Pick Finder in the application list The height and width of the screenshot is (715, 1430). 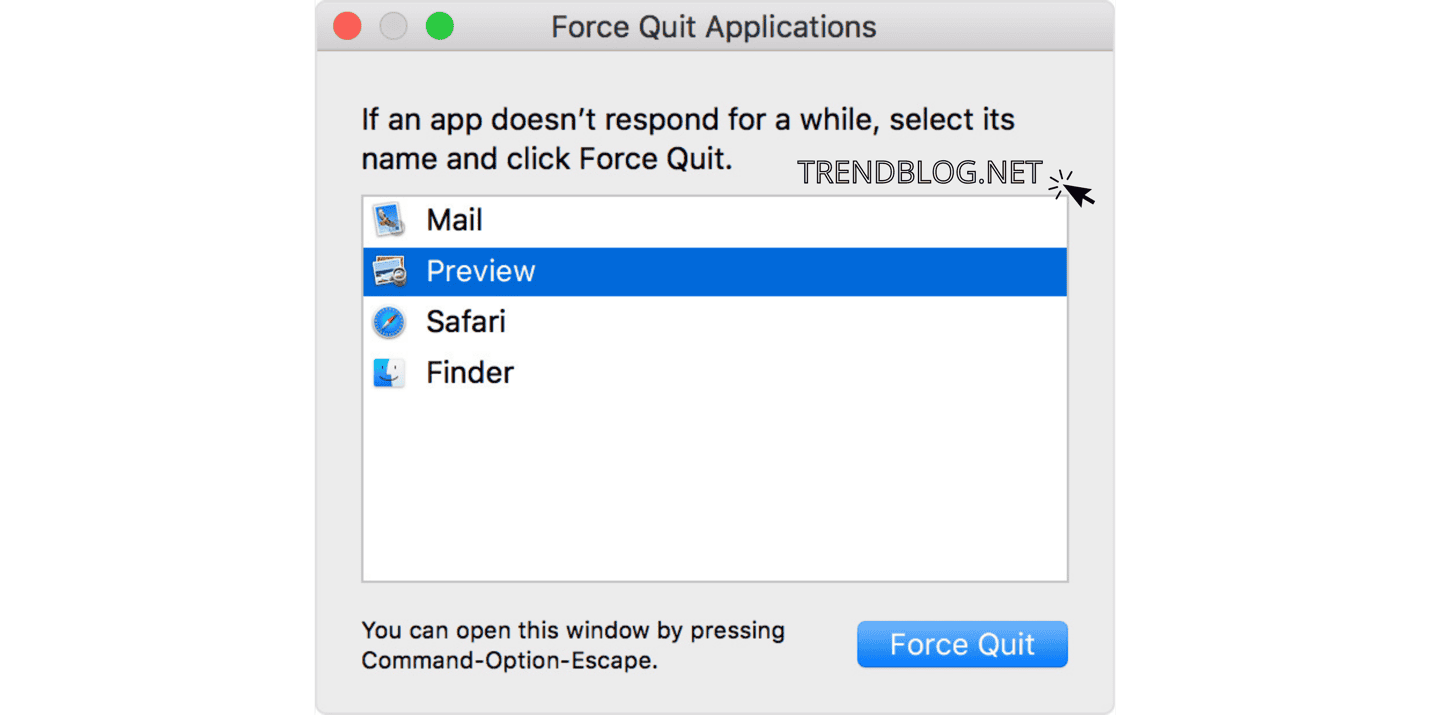tap(715, 373)
